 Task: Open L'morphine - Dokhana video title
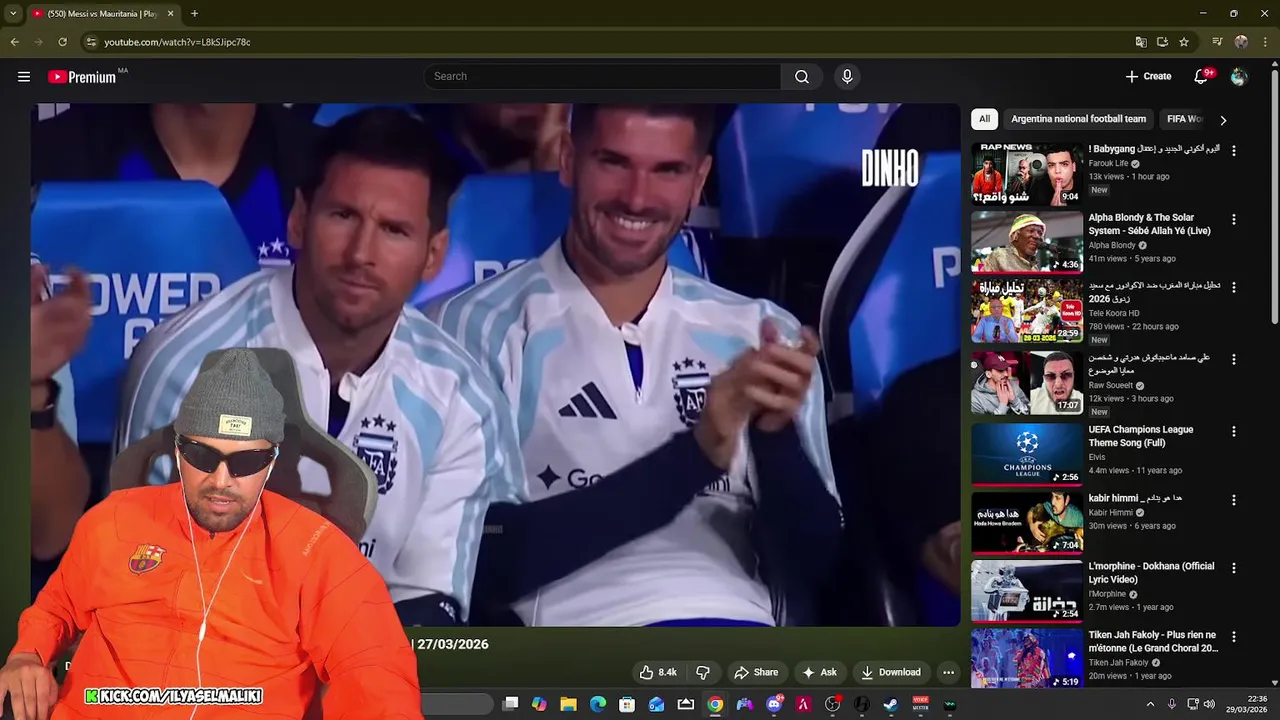[1152, 572]
